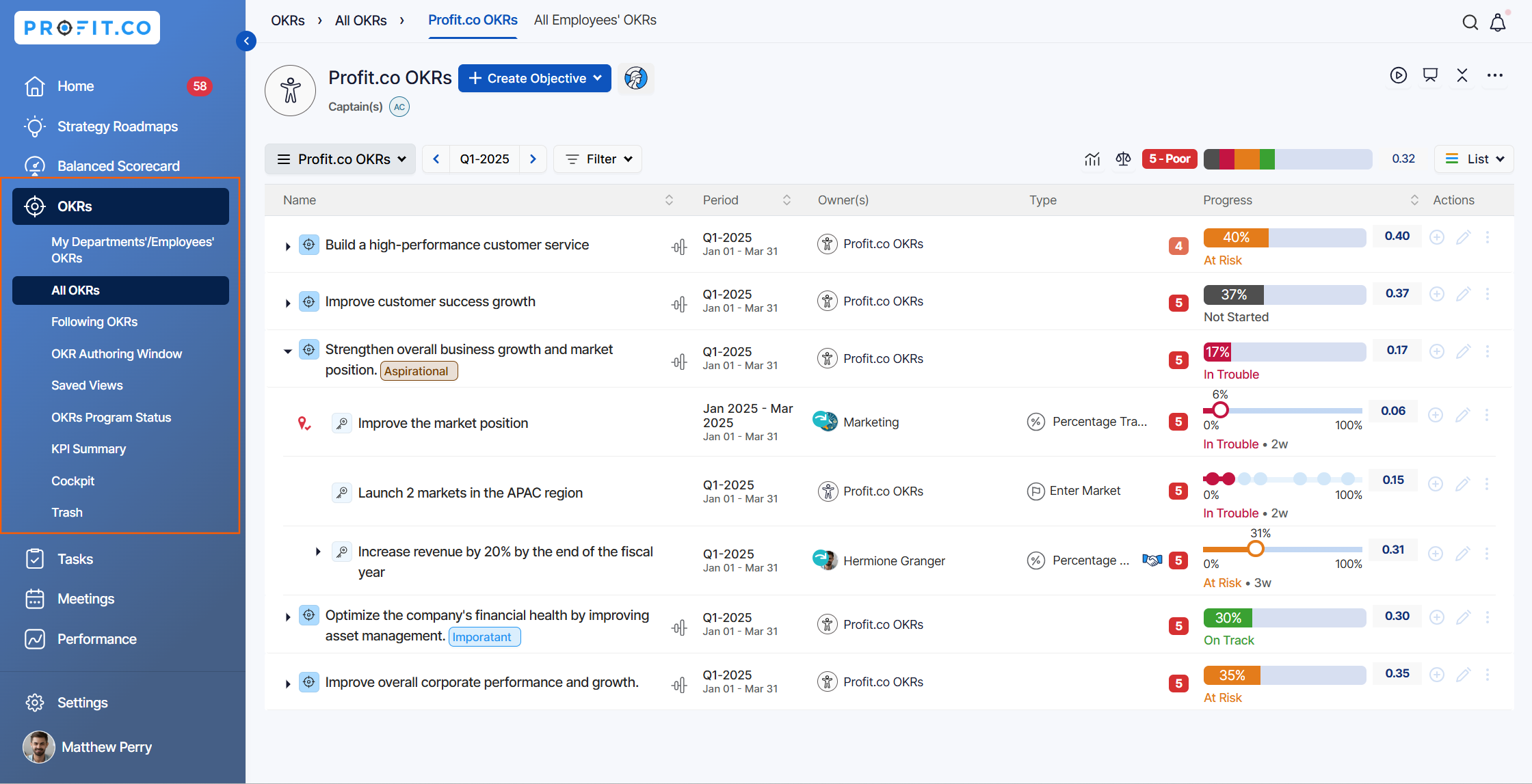Open the comments chat icon in header
Viewport: 1532px width, 784px height.
click(x=1430, y=75)
